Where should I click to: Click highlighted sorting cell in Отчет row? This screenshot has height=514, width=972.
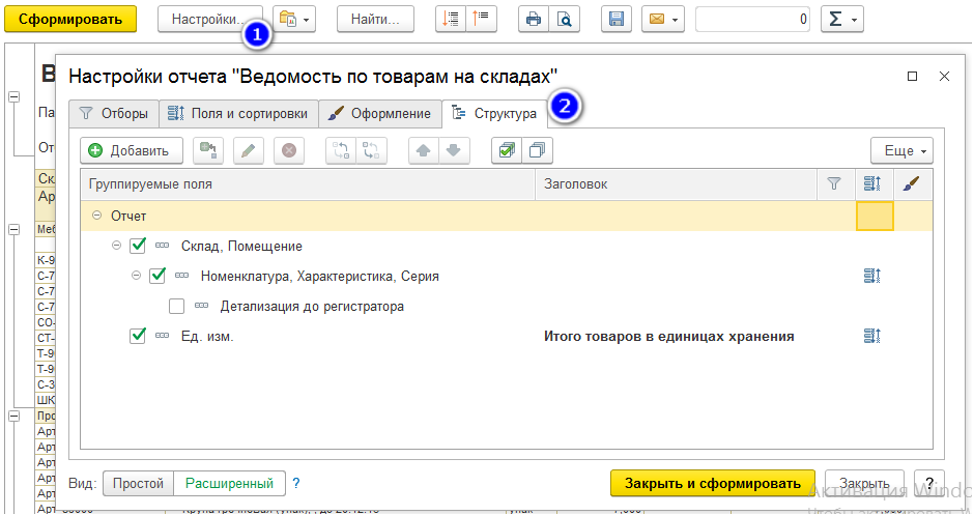(875, 216)
